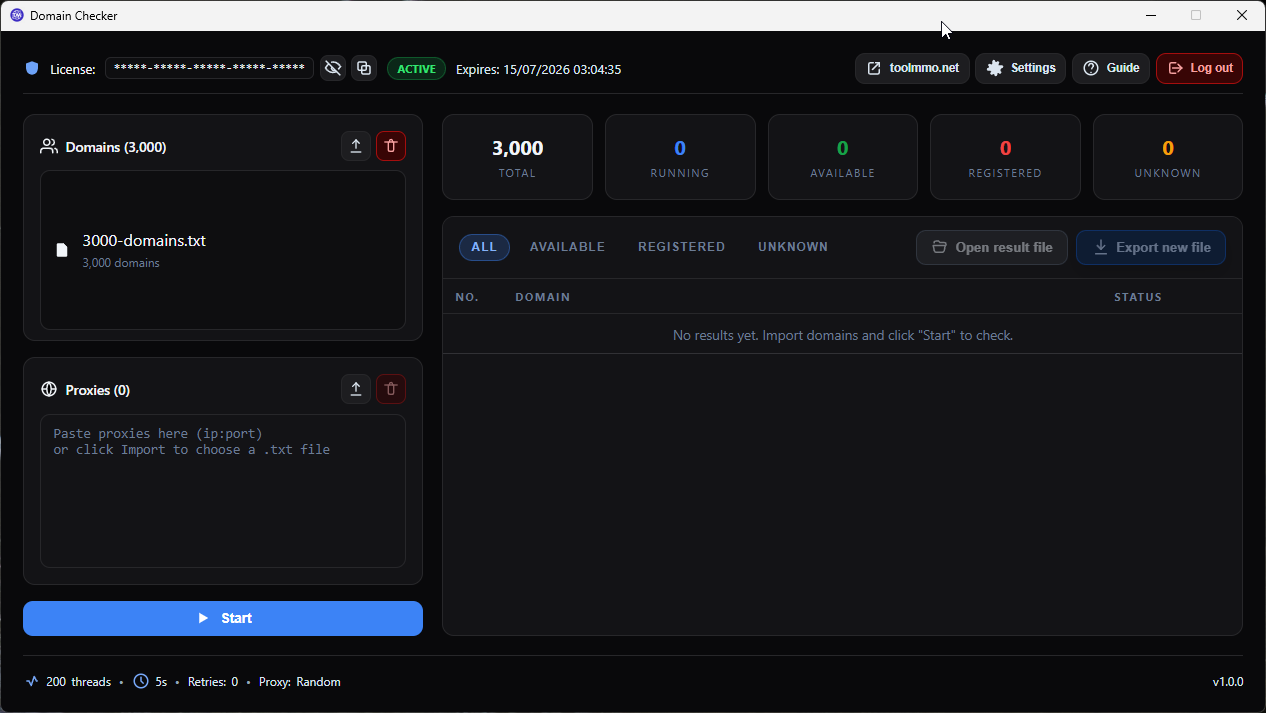Close the Domain Checker window
This screenshot has width=1266, height=713.
pos(1242,15)
